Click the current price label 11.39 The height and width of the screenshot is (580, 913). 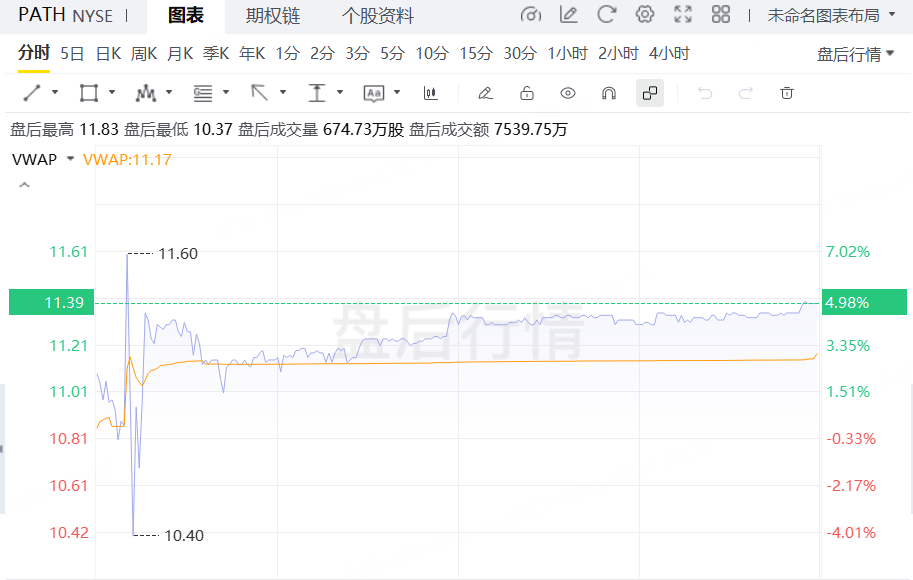tap(49, 302)
